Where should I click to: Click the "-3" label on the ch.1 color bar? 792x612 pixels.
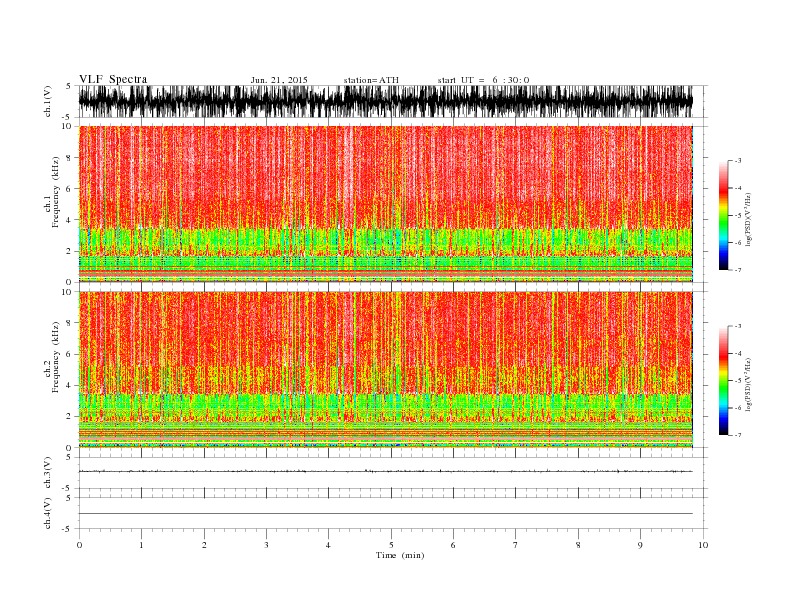coord(738,161)
